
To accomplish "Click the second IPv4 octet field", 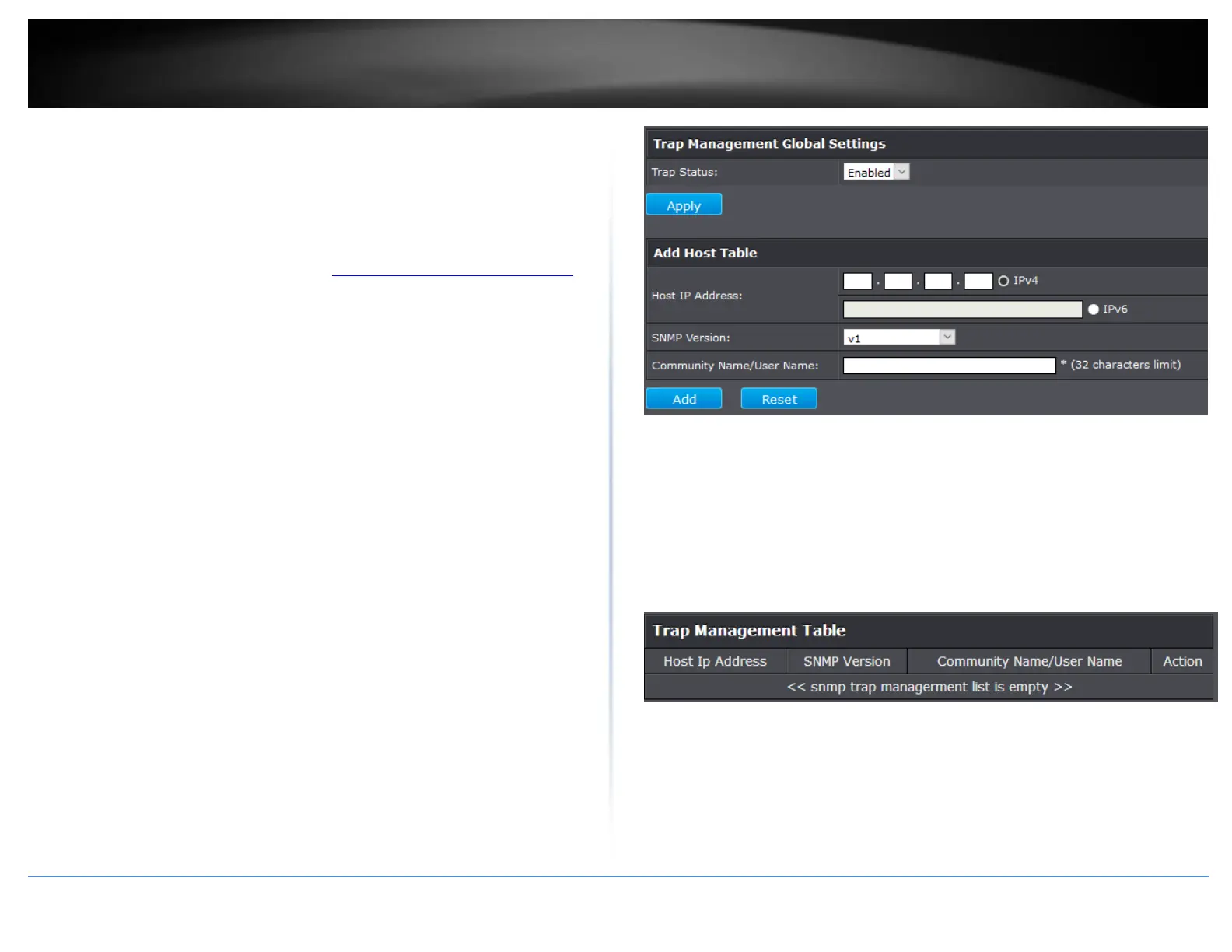I will point(898,281).
